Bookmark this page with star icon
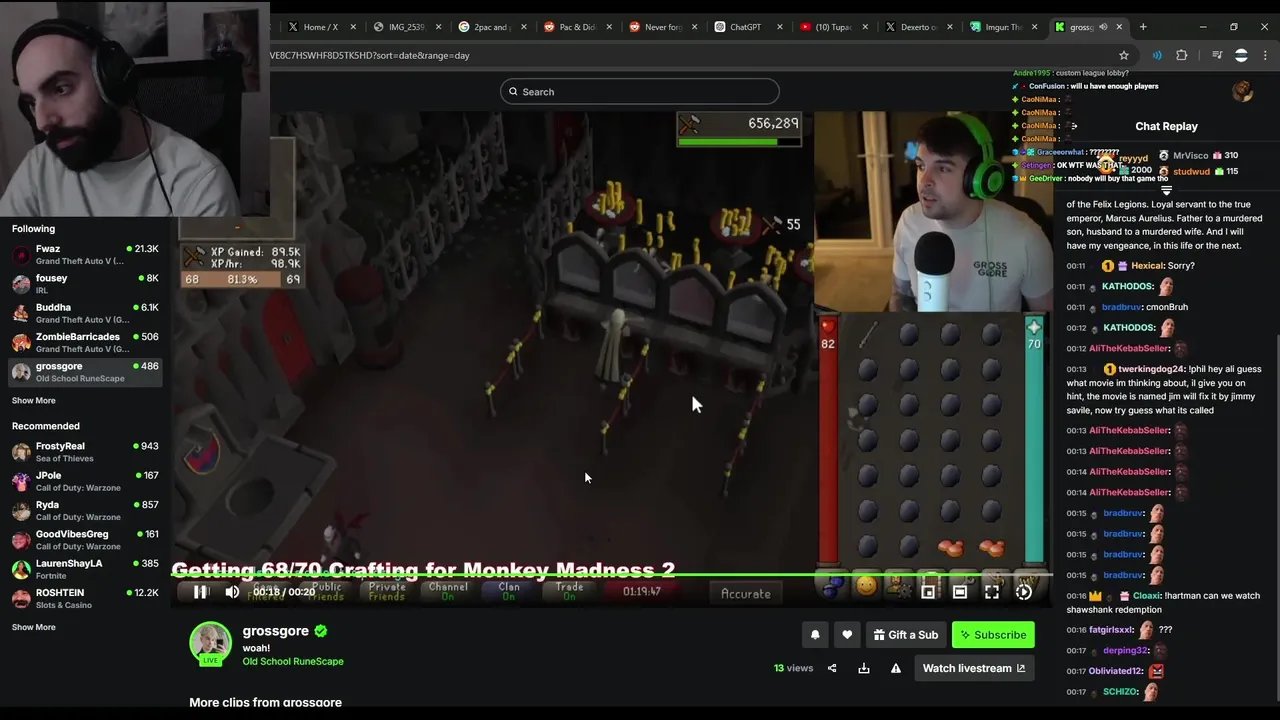The width and height of the screenshot is (1280, 720). [x=1124, y=55]
